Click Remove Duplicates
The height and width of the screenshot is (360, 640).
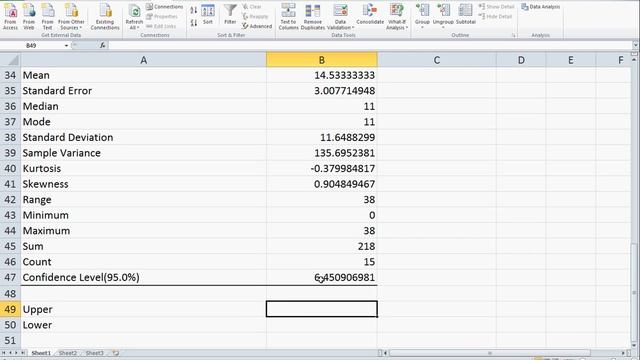(313, 16)
